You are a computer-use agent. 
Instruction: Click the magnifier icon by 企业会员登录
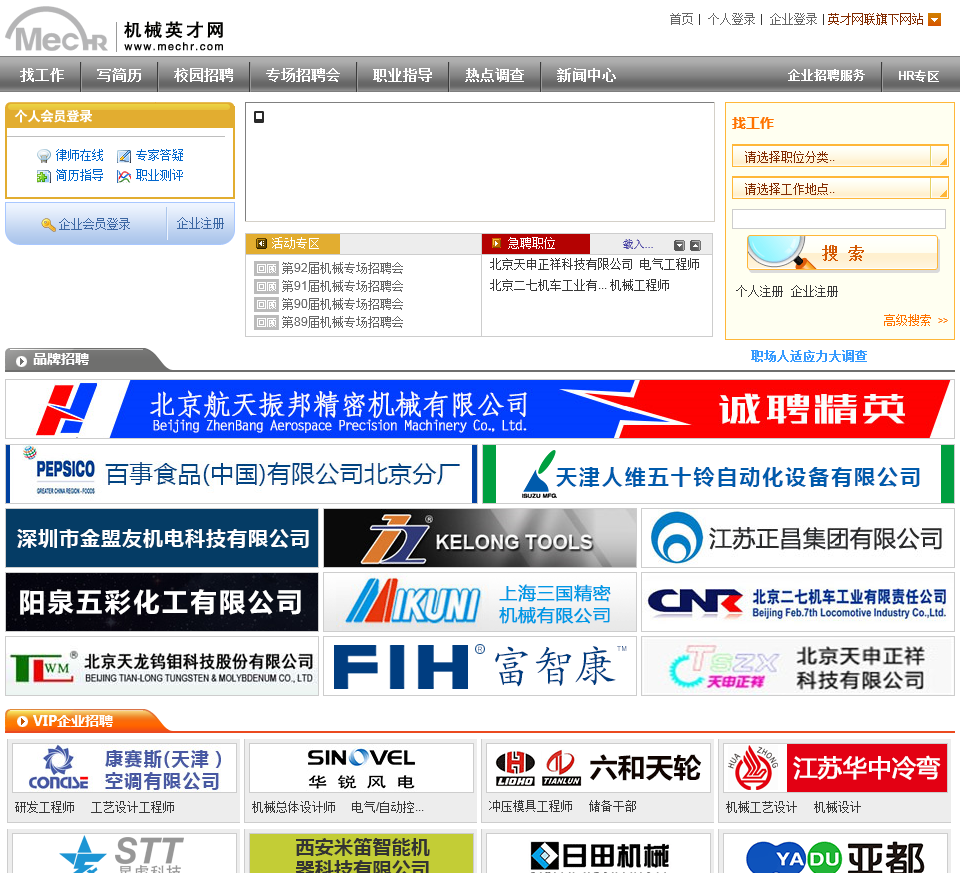(48, 224)
